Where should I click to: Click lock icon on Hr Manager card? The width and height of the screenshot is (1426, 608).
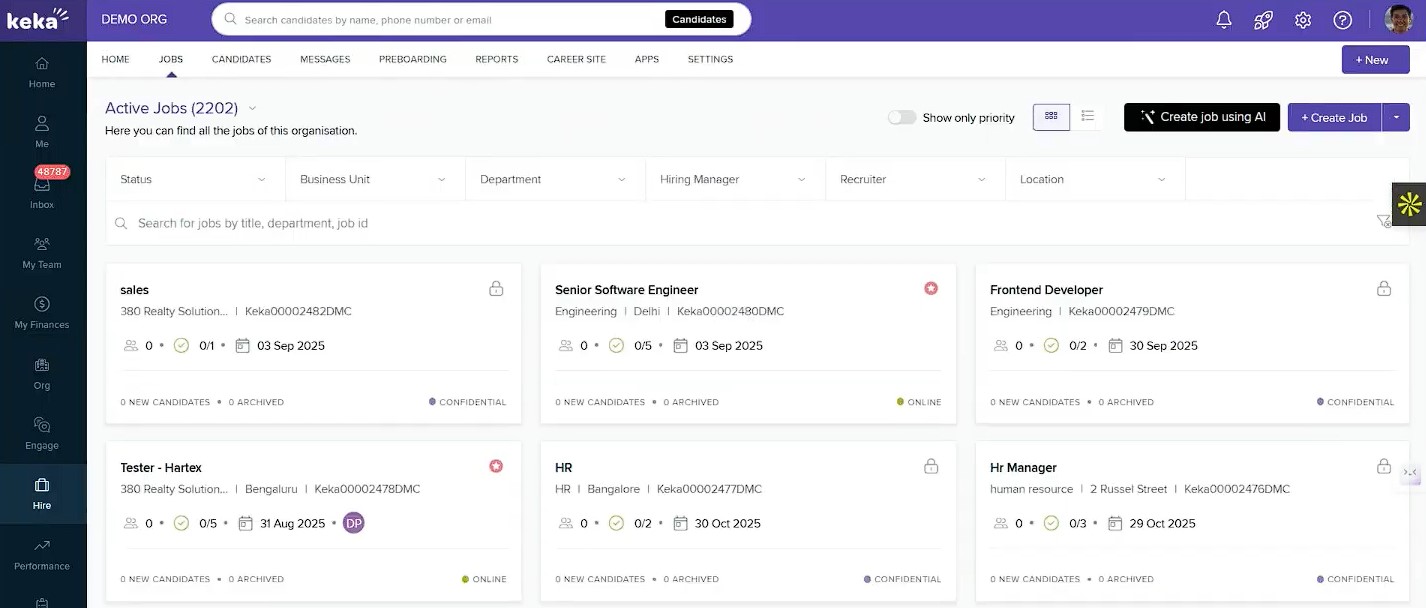coord(1384,466)
